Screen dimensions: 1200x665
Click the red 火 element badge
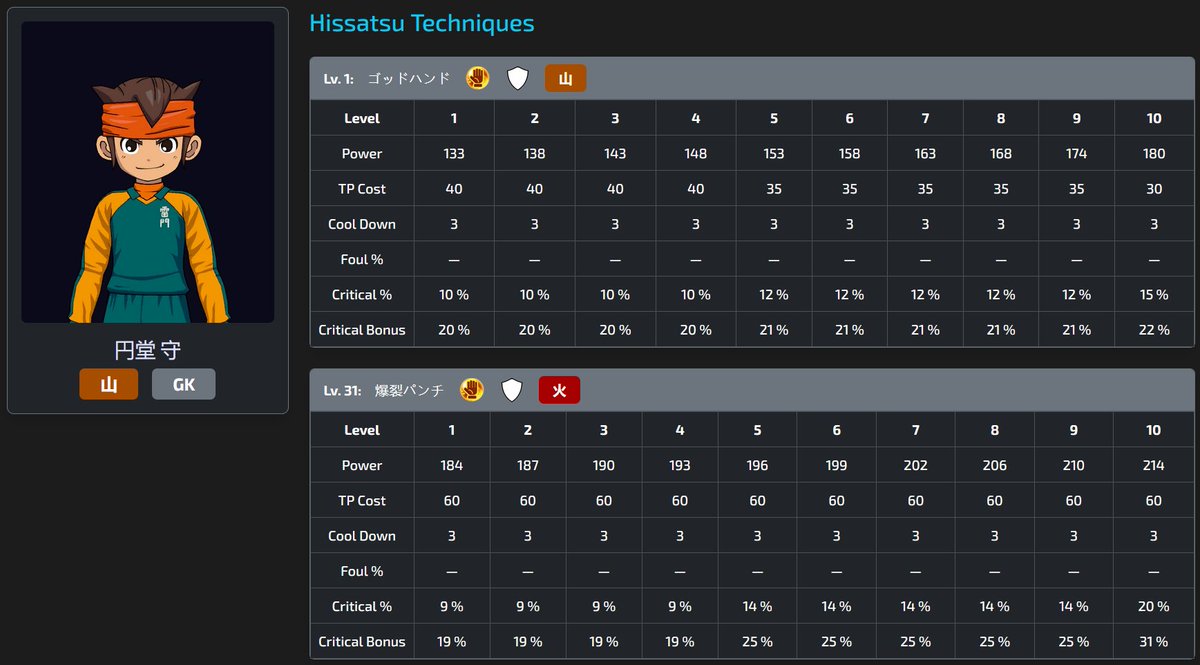coord(559,390)
